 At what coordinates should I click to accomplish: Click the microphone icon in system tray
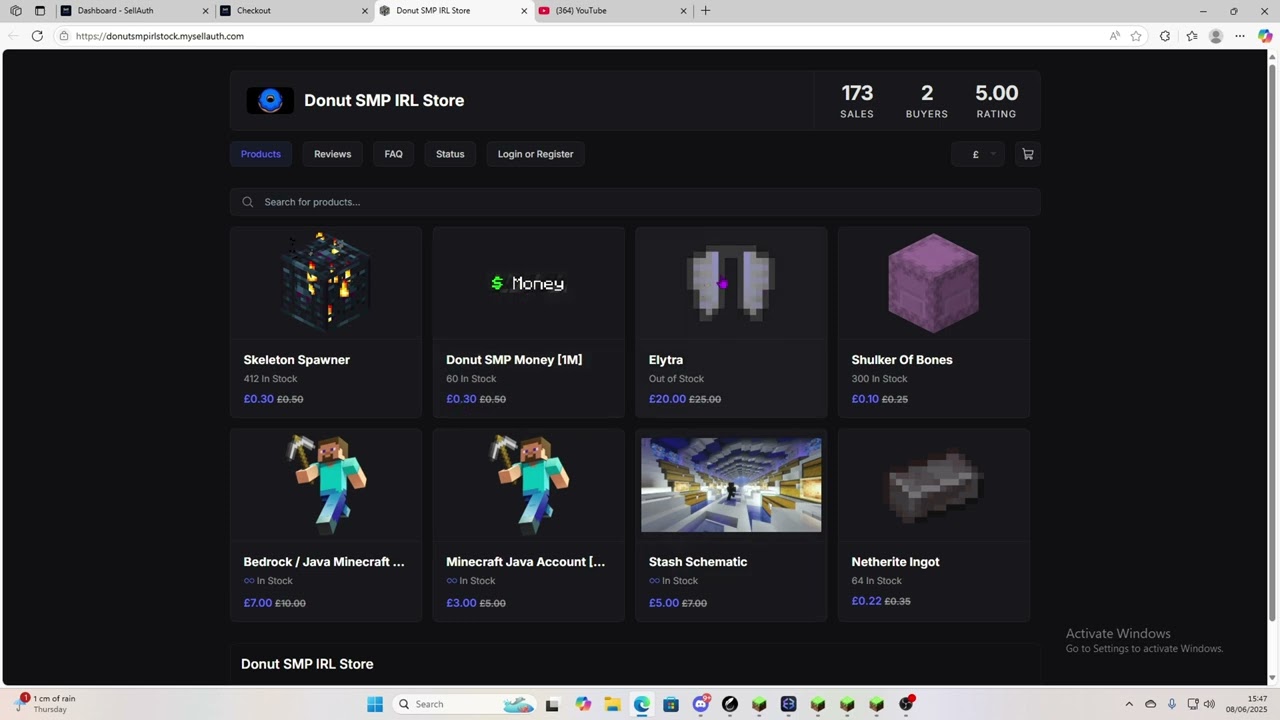click(1172, 704)
